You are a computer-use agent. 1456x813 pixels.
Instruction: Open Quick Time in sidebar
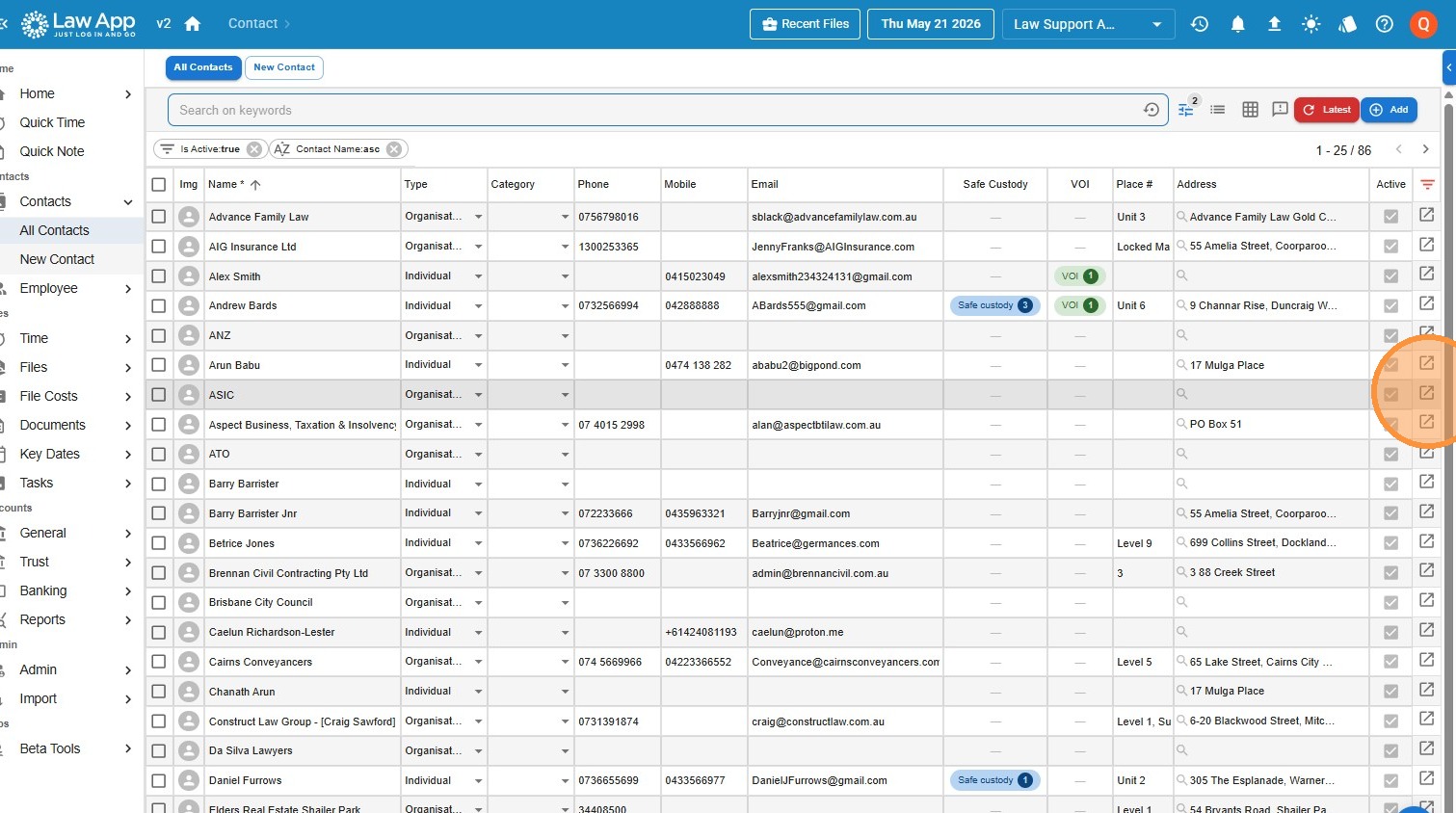pos(52,122)
